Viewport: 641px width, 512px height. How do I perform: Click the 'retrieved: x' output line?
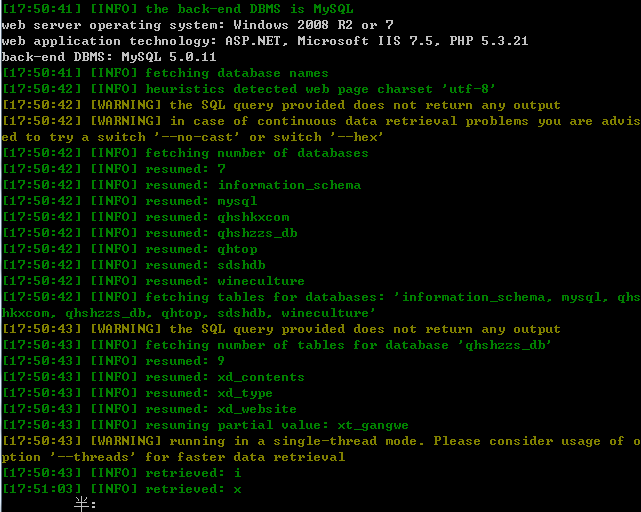122,489
